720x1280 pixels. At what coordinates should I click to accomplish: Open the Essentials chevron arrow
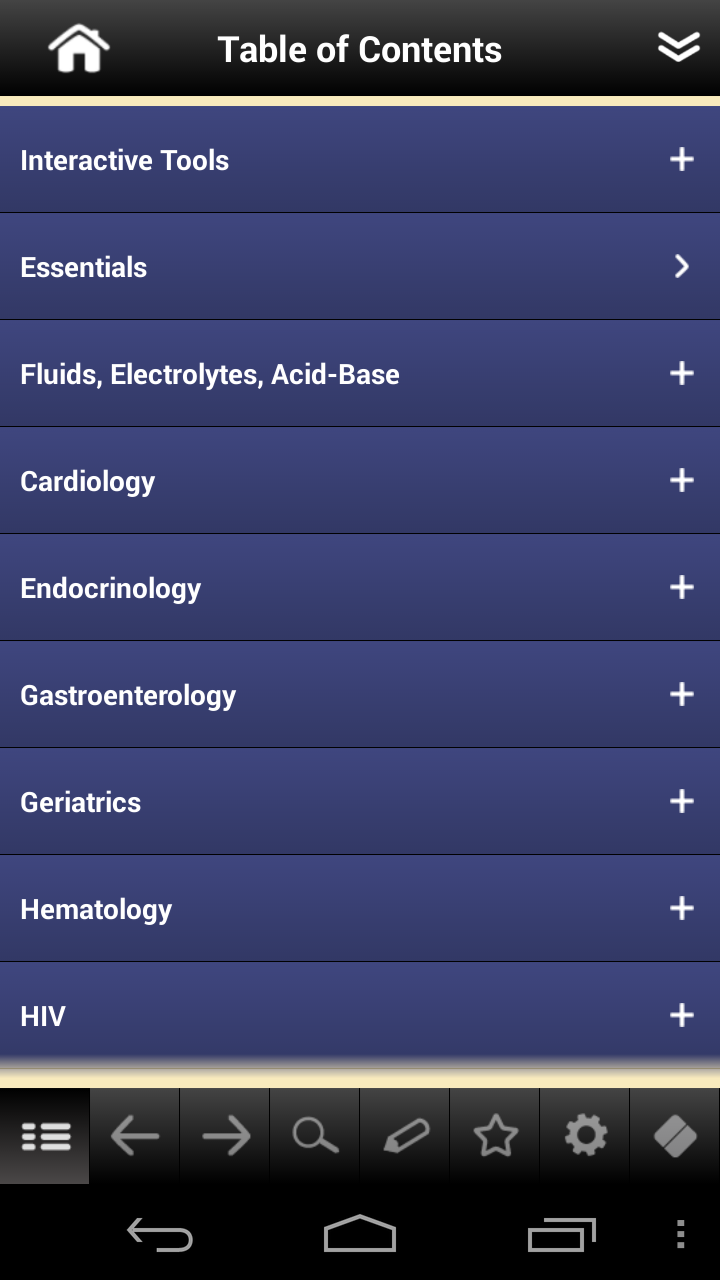click(682, 266)
